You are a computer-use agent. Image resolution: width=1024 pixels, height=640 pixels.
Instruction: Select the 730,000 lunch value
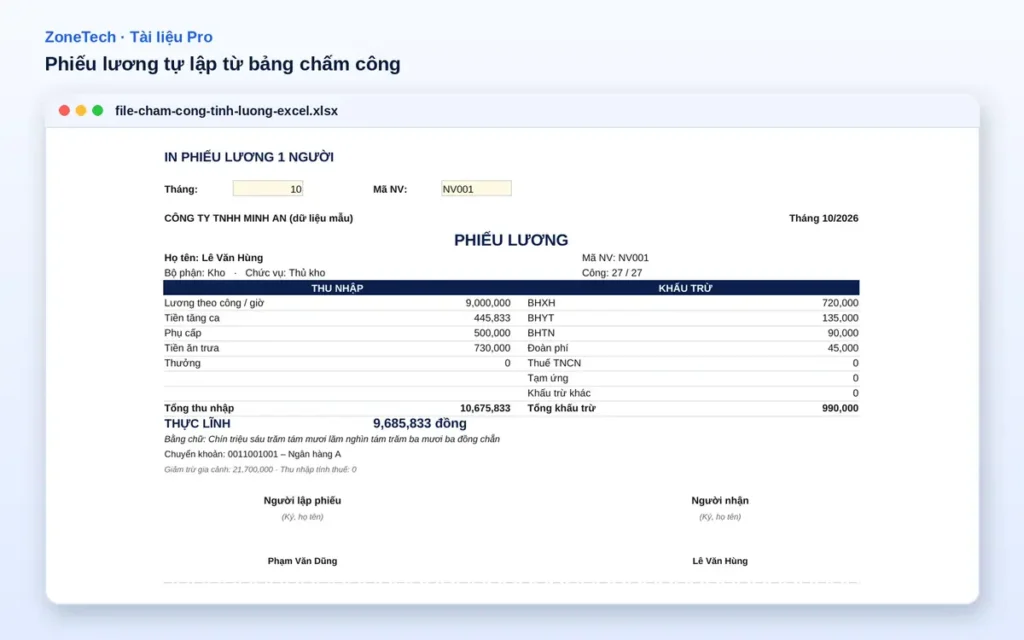pos(492,348)
